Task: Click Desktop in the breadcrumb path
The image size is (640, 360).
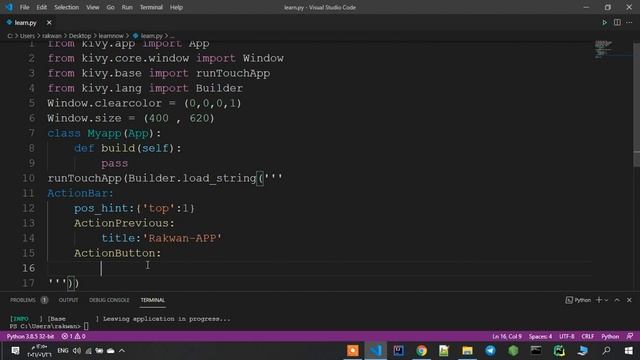Action: [80, 36]
